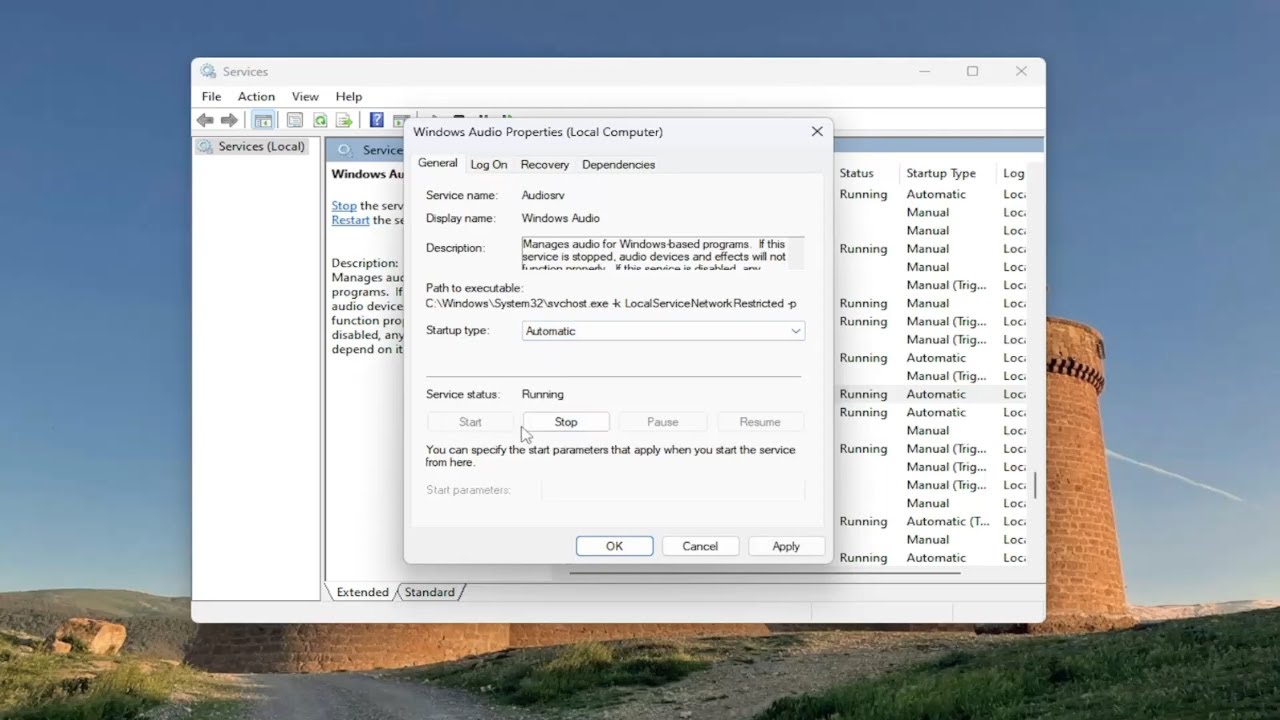
Task: Click the Stop button in the properties dialog
Action: (566, 422)
